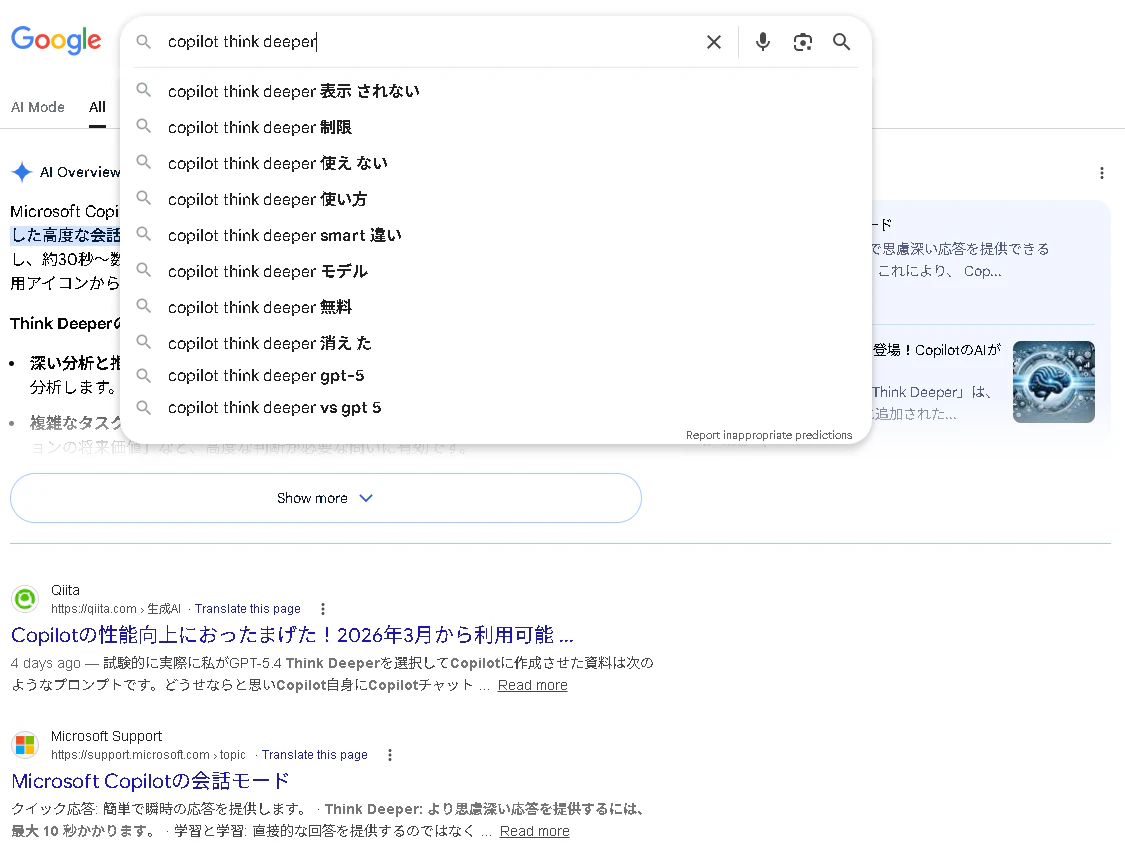Click 'Report inappropriate predictions'
Image resolution: width=1125 pixels, height=857 pixels.
pos(769,435)
